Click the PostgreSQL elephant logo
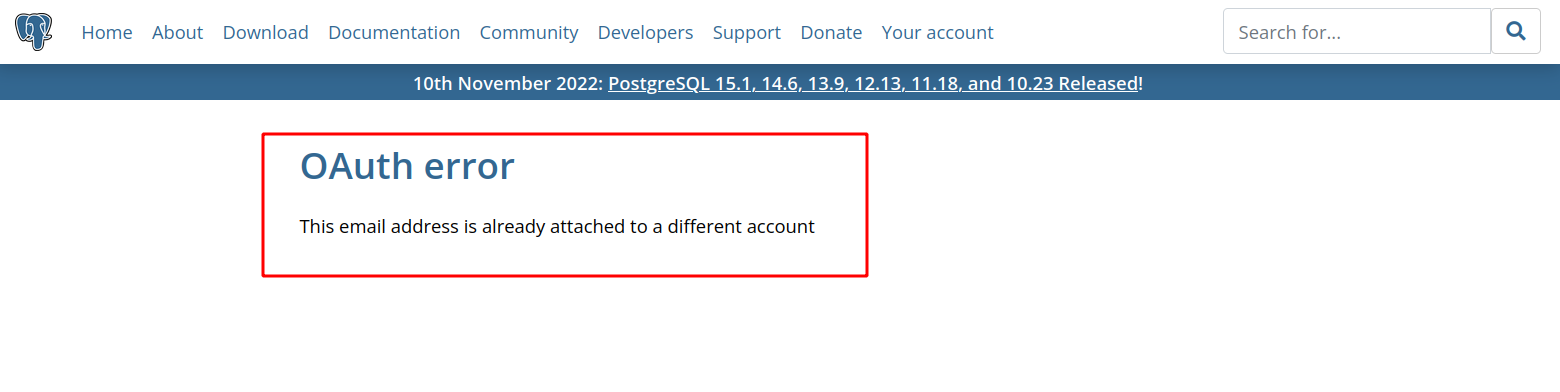 pyautogui.click(x=34, y=32)
